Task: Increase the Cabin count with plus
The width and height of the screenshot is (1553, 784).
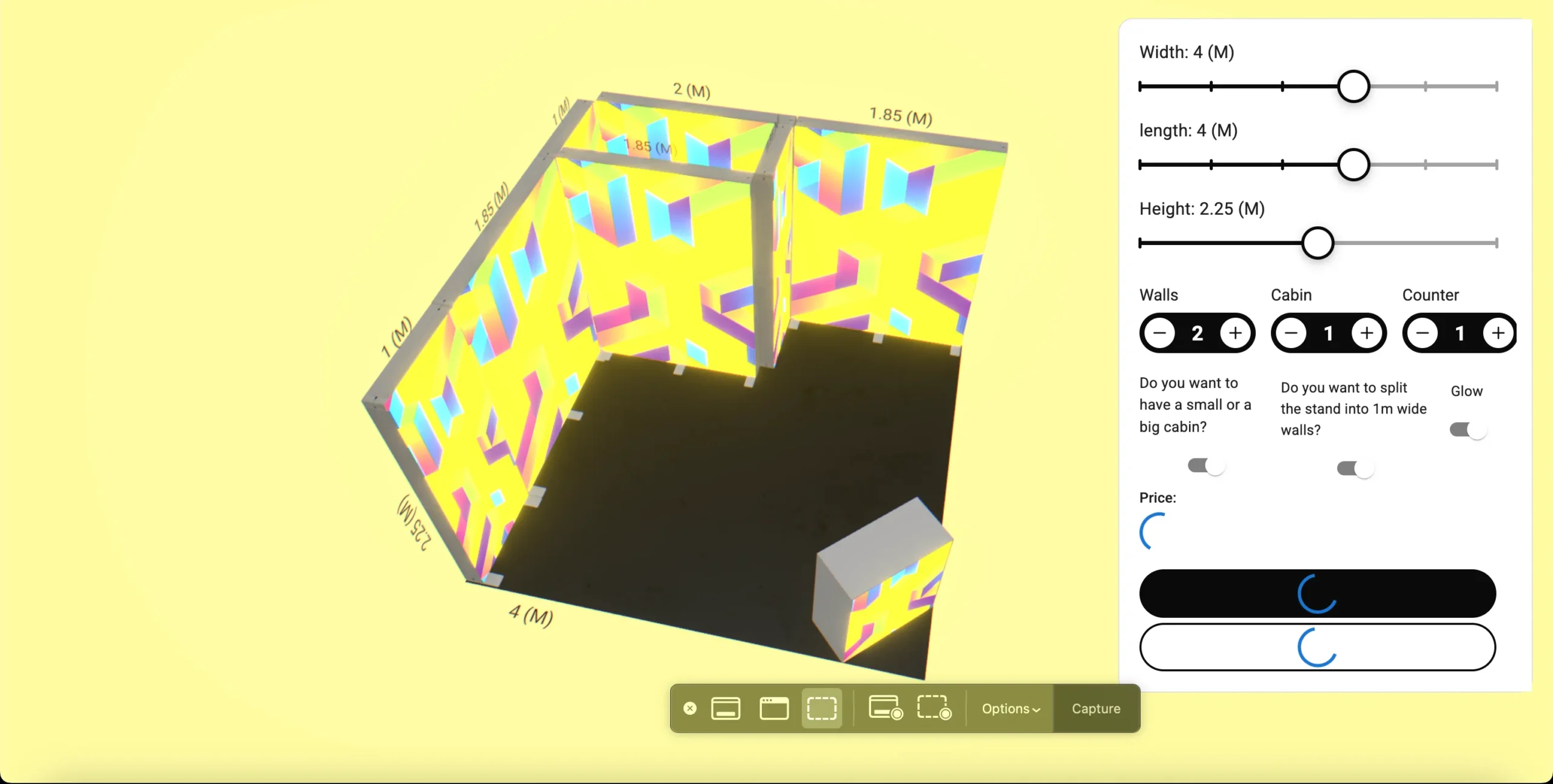Action: point(1367,333)
